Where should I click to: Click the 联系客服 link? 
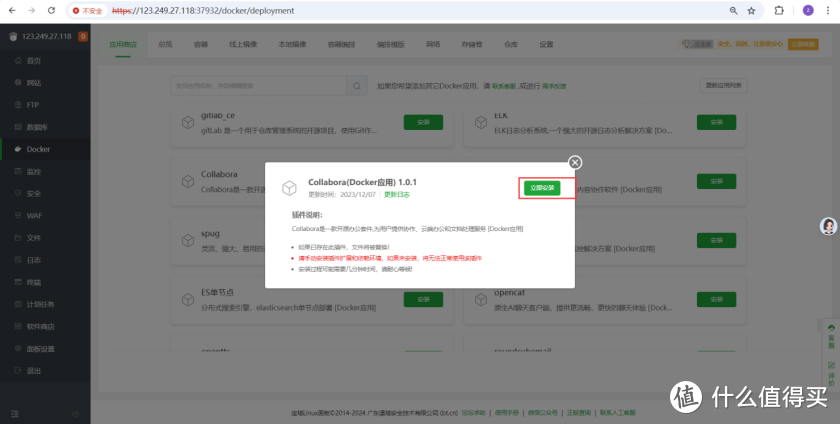pyautogui.click(x=504, y=86)
